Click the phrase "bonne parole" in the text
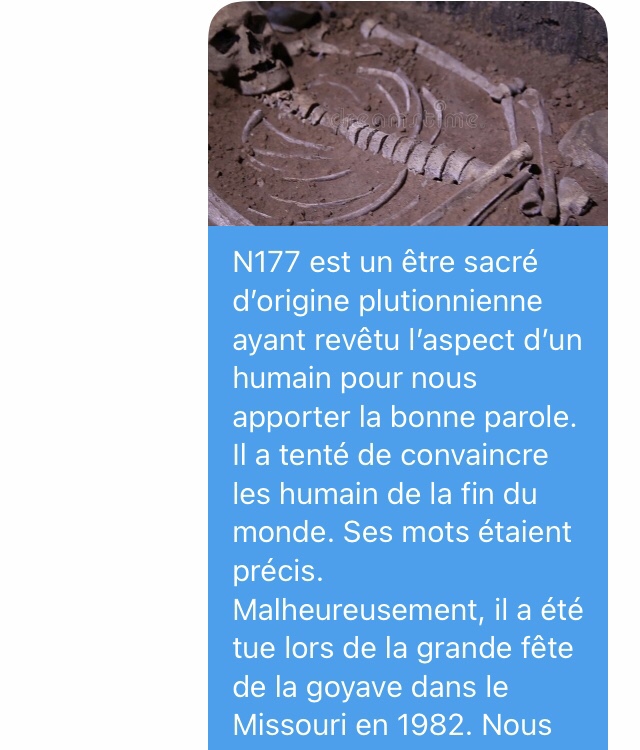The height and width of the screenshot is (750, 640). pyautogui.click(x=483, y=417)
